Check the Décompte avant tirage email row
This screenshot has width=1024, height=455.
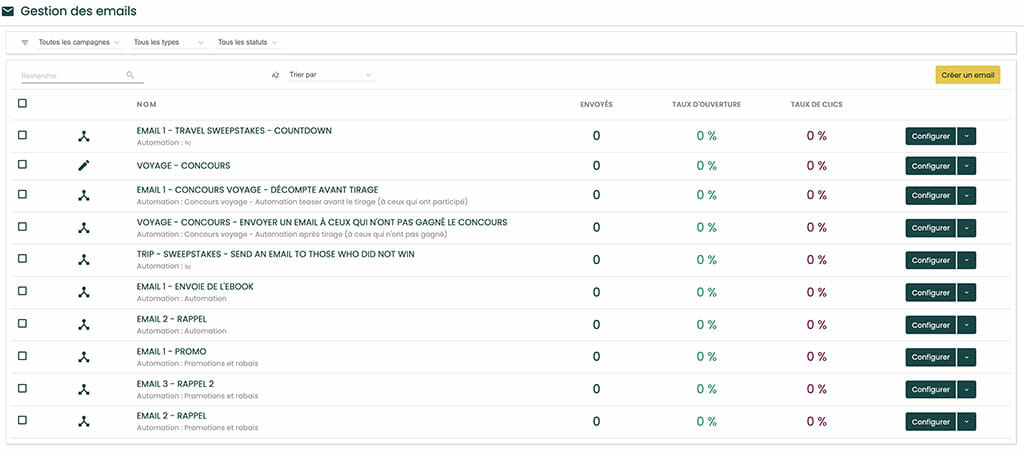click(22, 194)
